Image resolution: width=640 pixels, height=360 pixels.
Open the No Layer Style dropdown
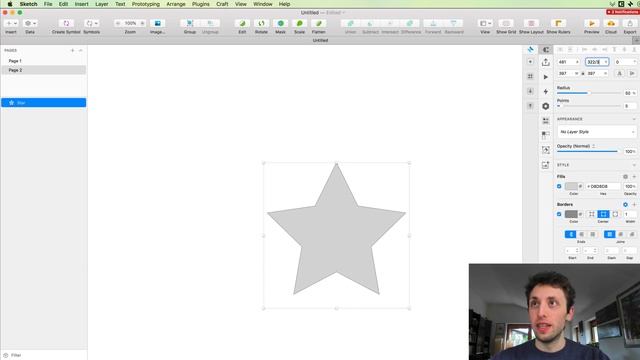tap(596, 132)
